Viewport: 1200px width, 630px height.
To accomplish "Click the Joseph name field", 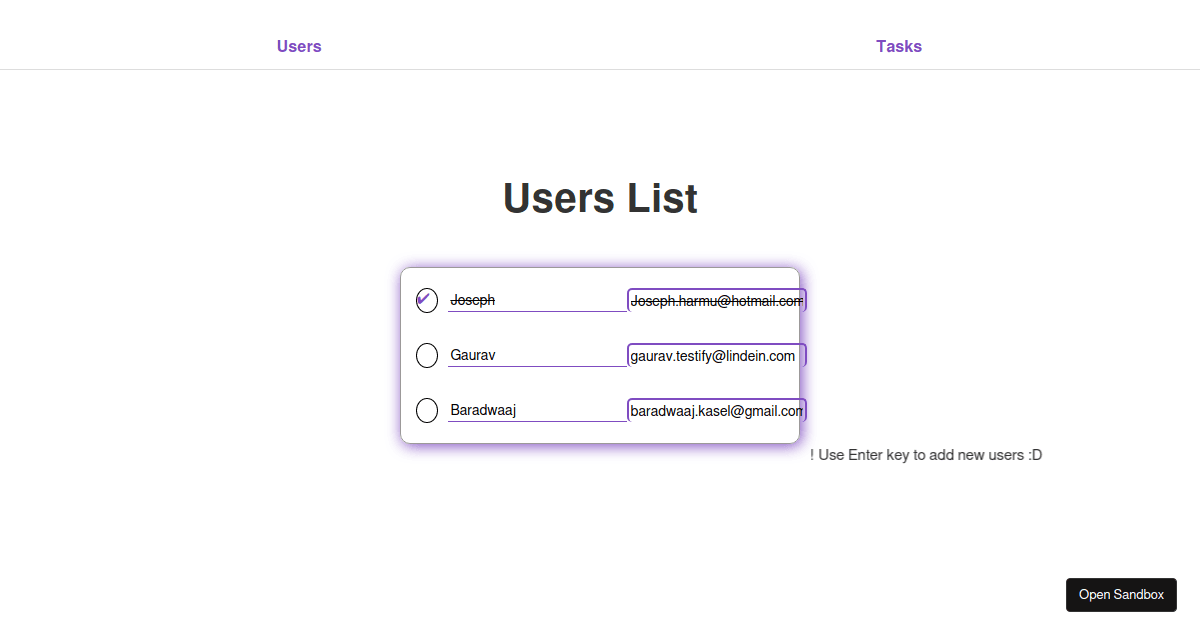I will [x=538, y=299].
